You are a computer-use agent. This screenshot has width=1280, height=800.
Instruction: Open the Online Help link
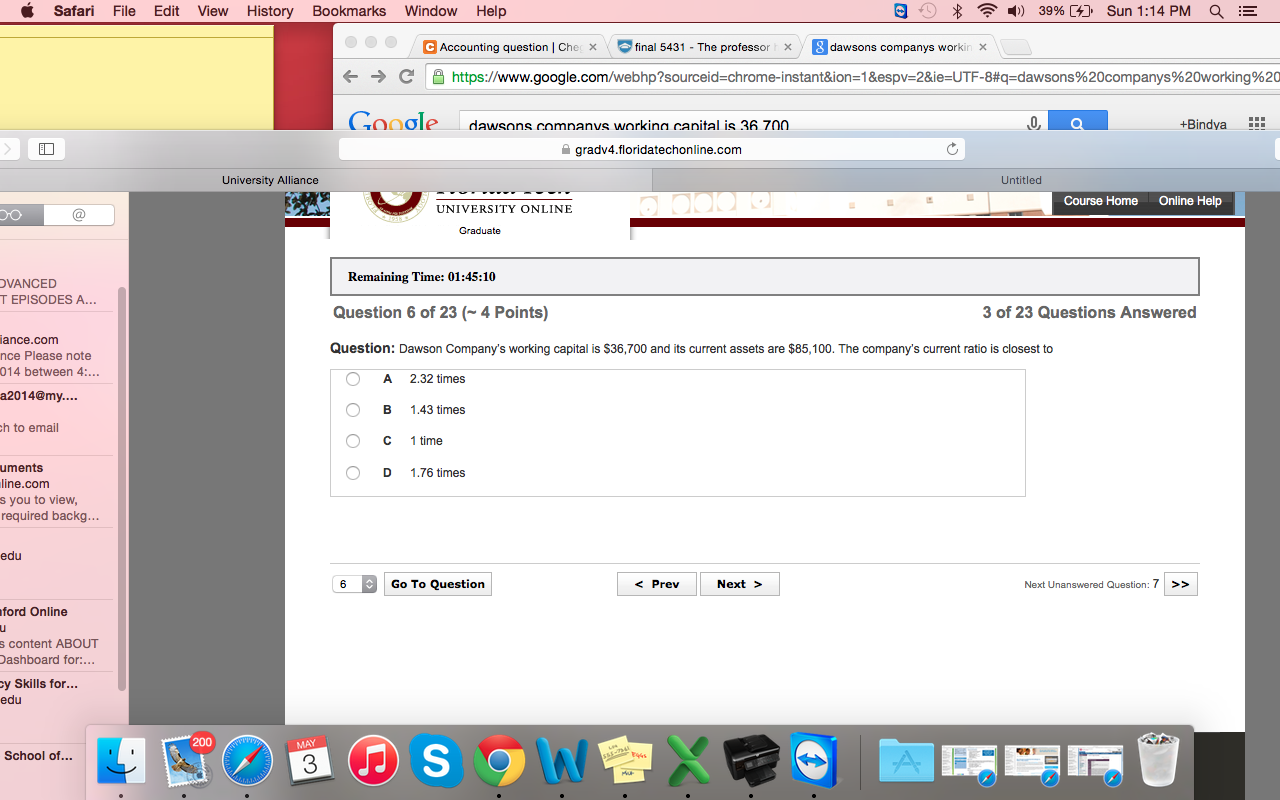(1189, 200)
